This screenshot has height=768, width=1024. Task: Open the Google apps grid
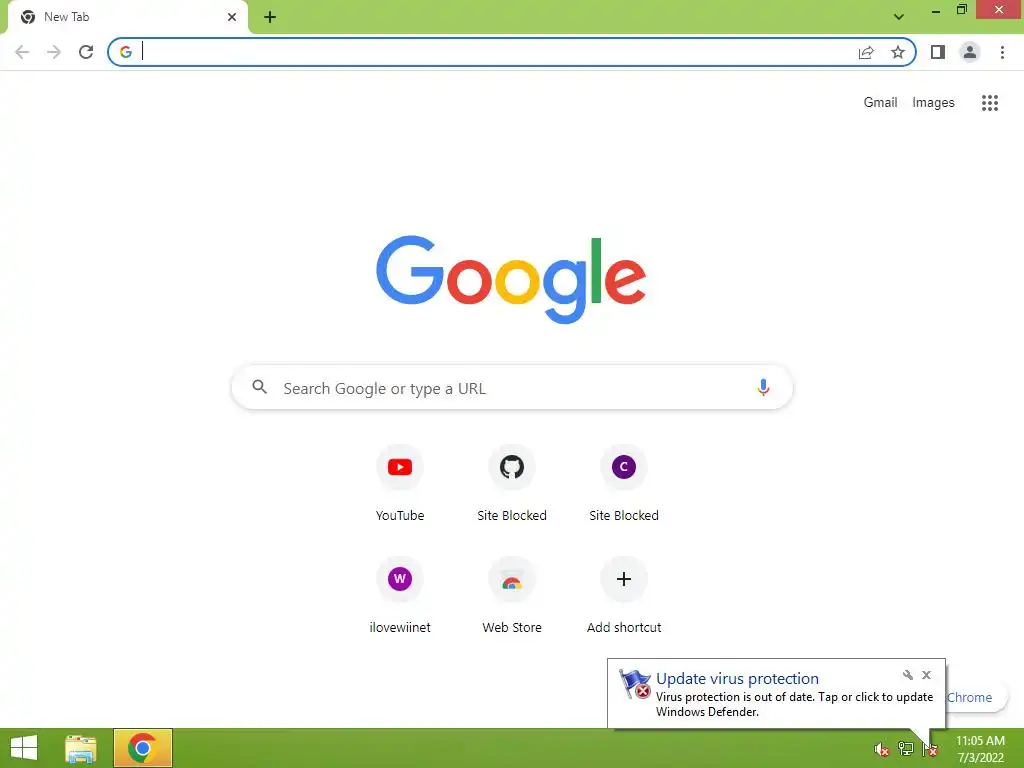989,103
